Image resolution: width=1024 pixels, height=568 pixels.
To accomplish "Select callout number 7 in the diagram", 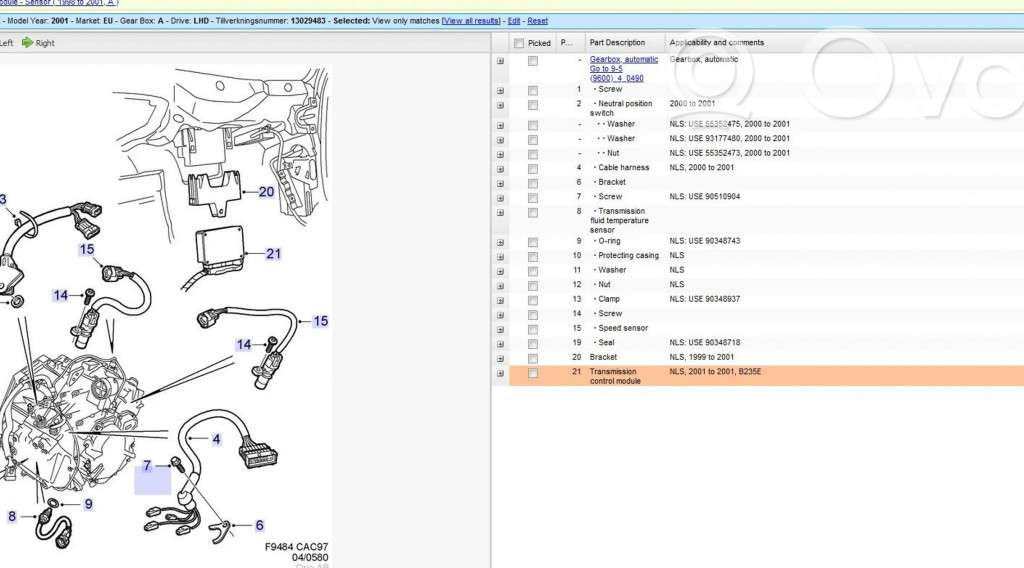I will 147,466.
